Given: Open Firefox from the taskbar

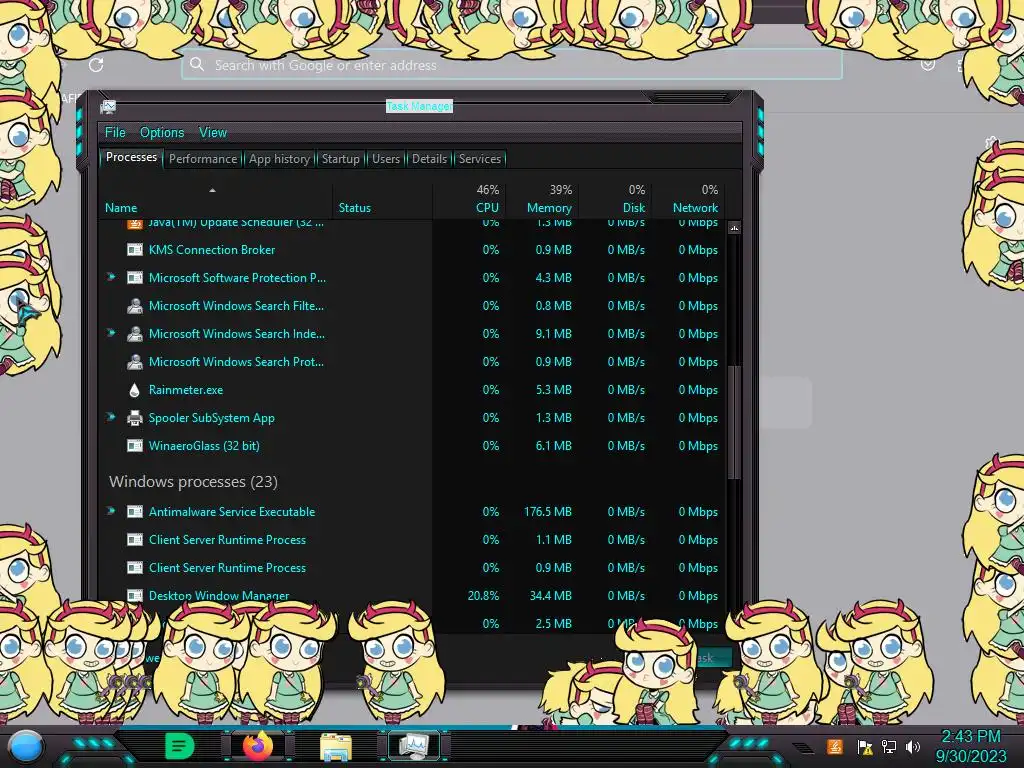Looking at the screenshot, I should [258, 746].
